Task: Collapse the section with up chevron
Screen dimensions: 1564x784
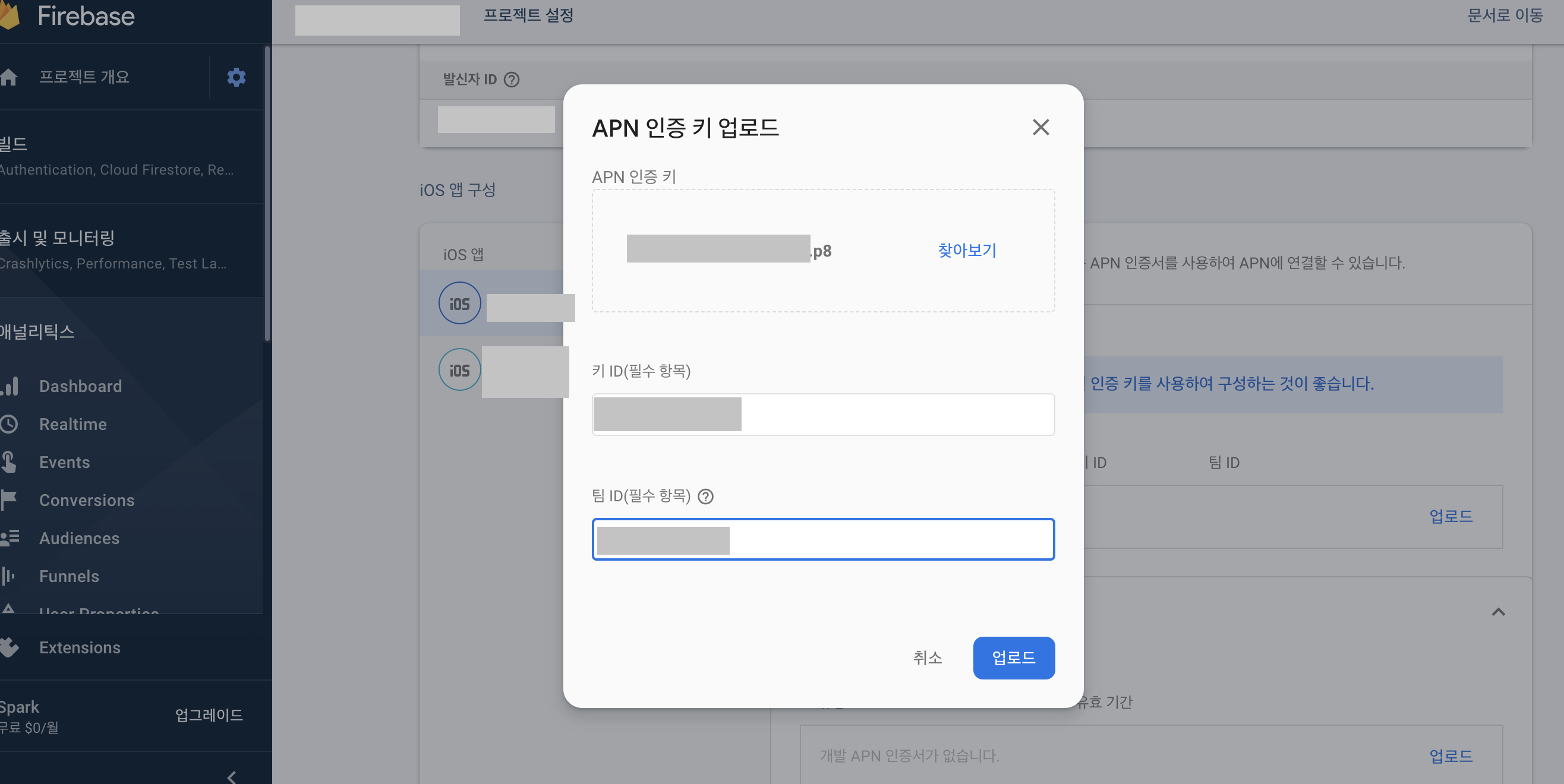Action: (1498, 612)
